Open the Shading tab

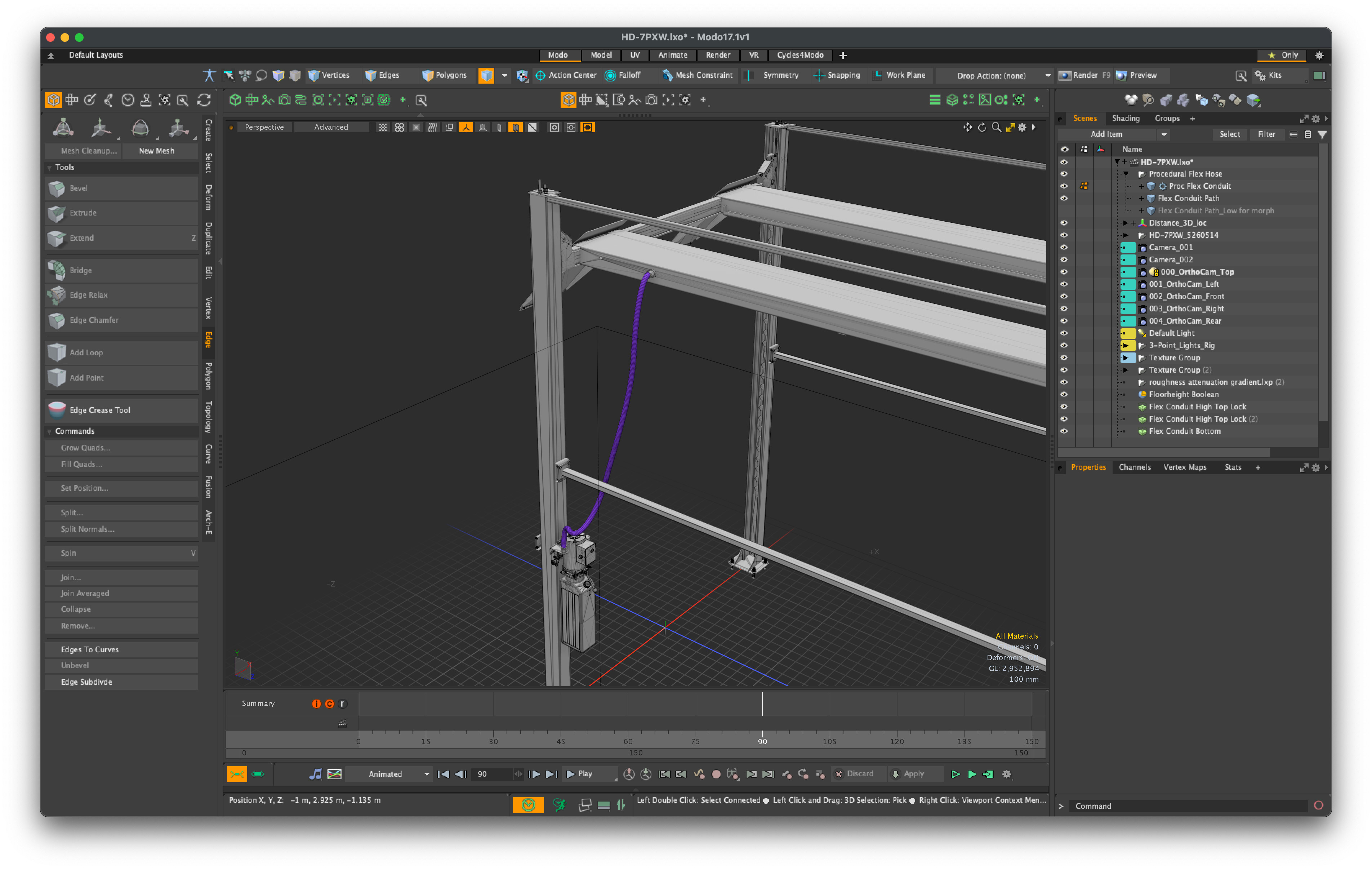point(1126,119)
